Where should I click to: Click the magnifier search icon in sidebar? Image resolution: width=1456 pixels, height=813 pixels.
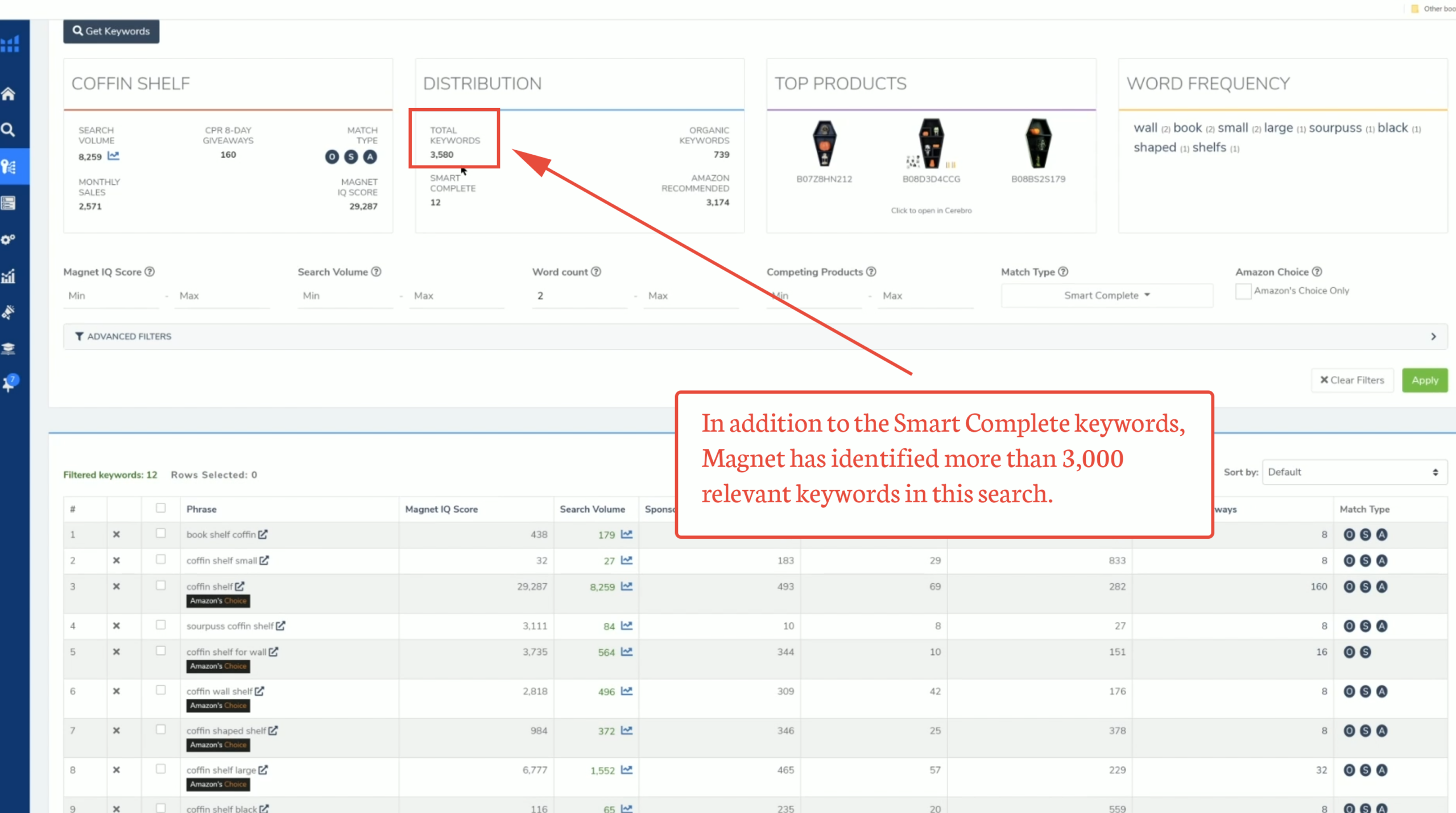click(9, 130)
